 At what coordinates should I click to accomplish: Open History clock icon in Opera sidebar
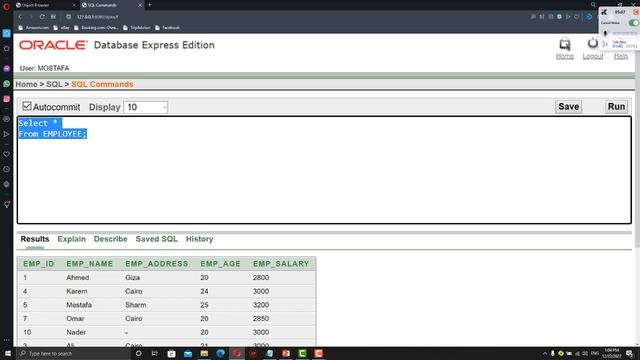pos(7,169)
